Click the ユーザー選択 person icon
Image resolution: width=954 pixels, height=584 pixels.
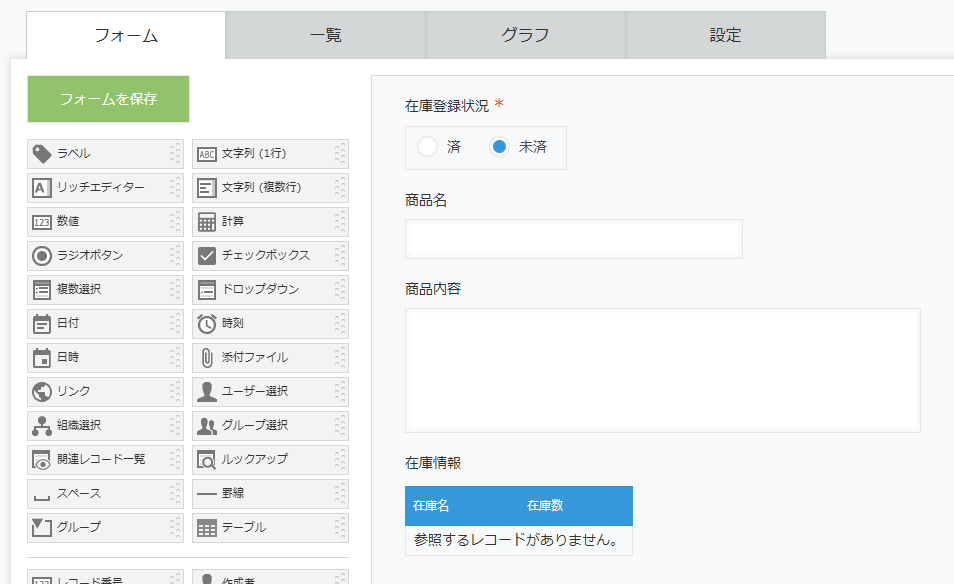[x=207, y=392]
